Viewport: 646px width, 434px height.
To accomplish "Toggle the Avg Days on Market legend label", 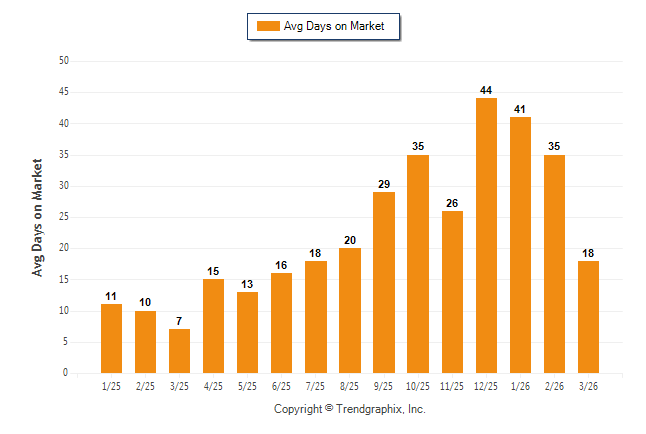I will coord(334,26).
